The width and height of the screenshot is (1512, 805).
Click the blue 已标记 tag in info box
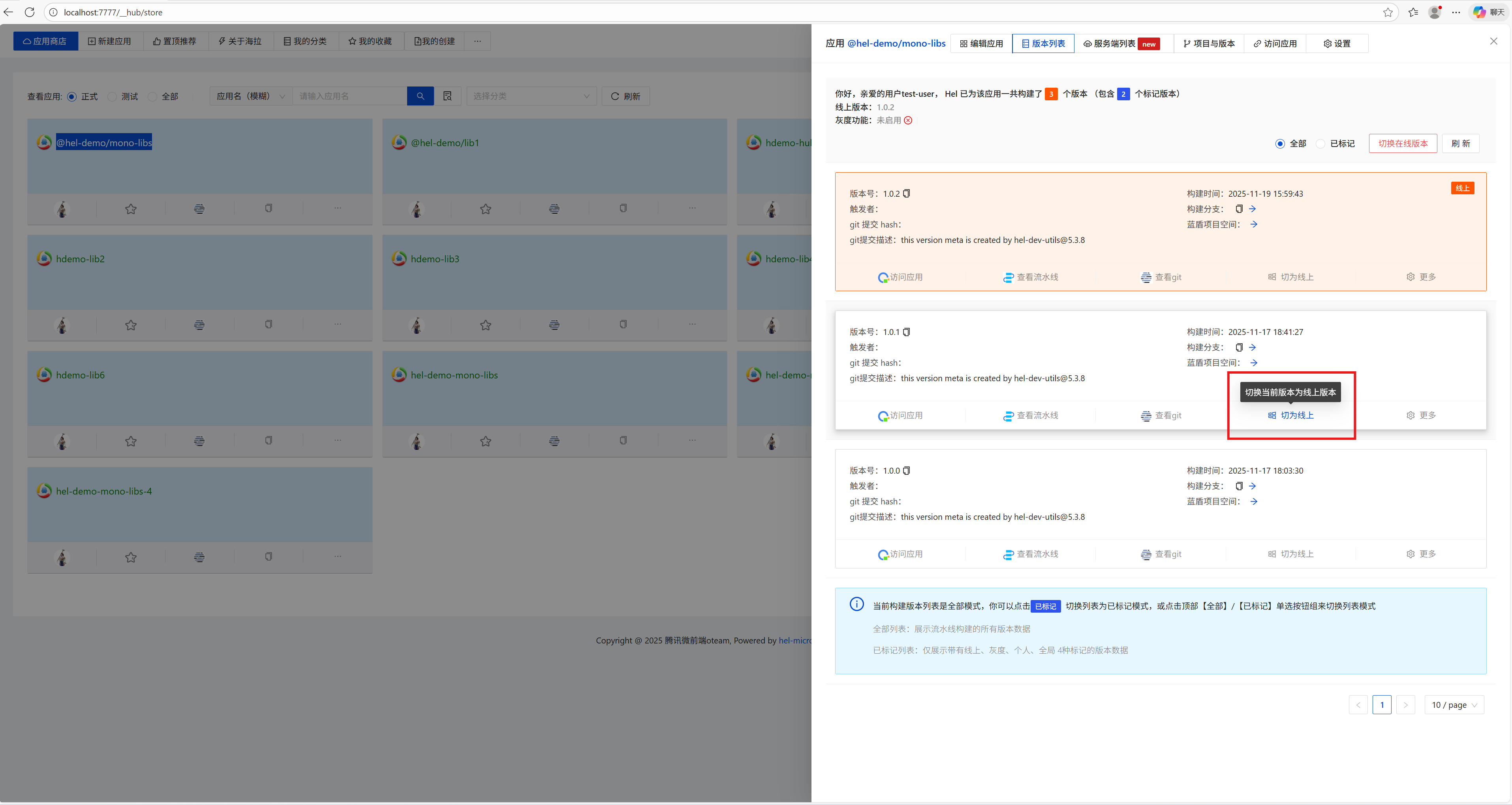(x=1045, y=607)
